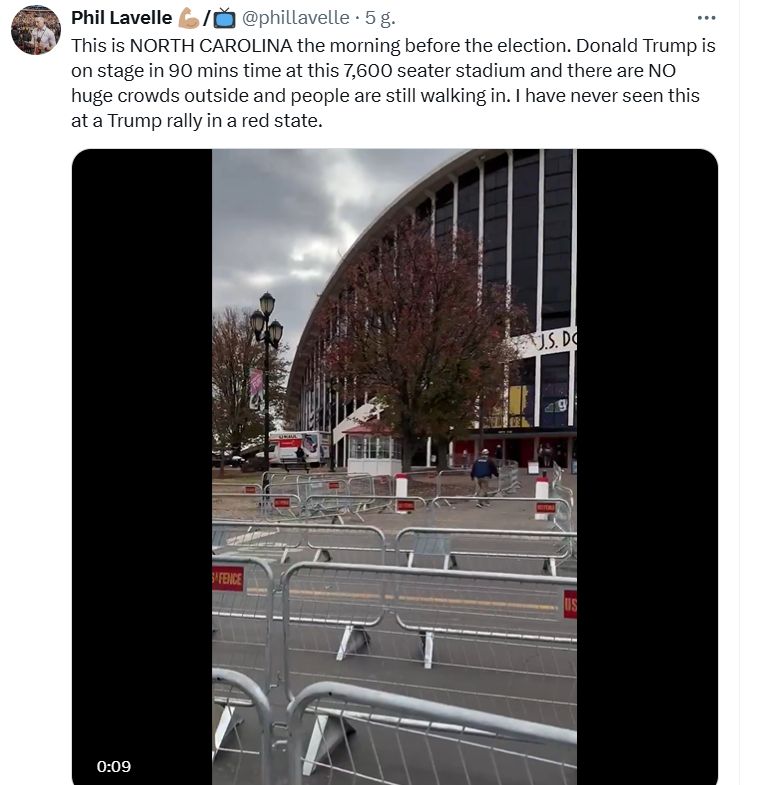Click the flexed bicep emoji in name
This screenshot has height=785, width=758.
188,18
